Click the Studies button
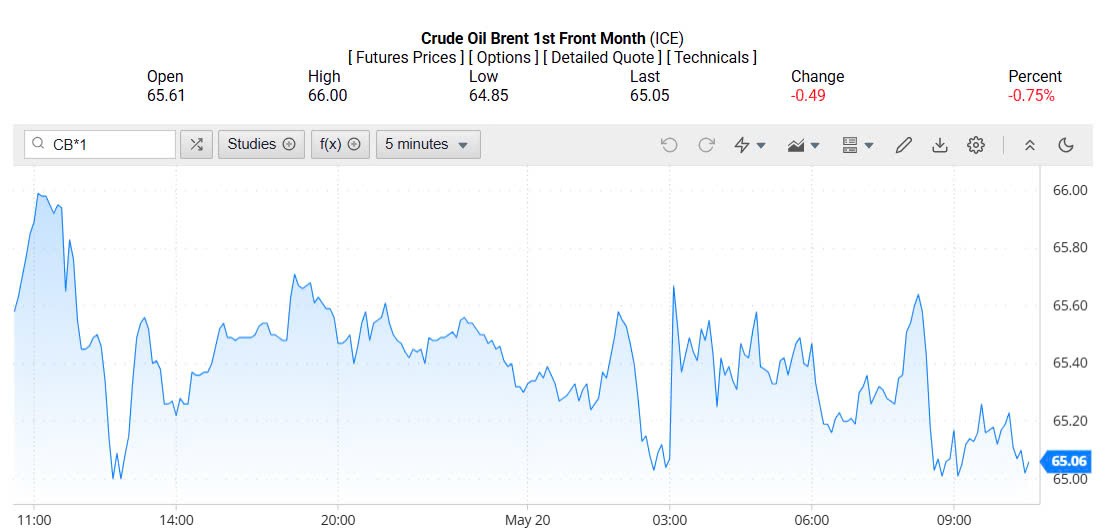The height and width of the screenshot is (529, 1105). [261, 144]
